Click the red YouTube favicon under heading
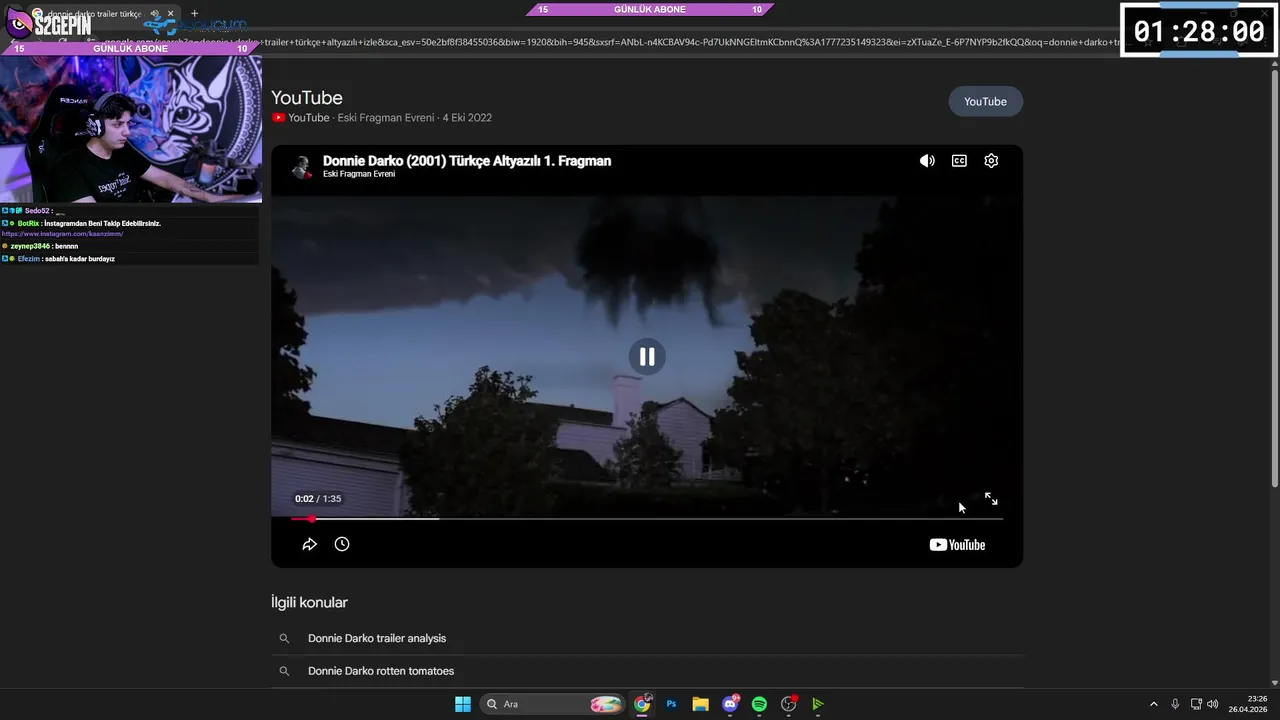The image size is (1280, 720). coord(278,118)
